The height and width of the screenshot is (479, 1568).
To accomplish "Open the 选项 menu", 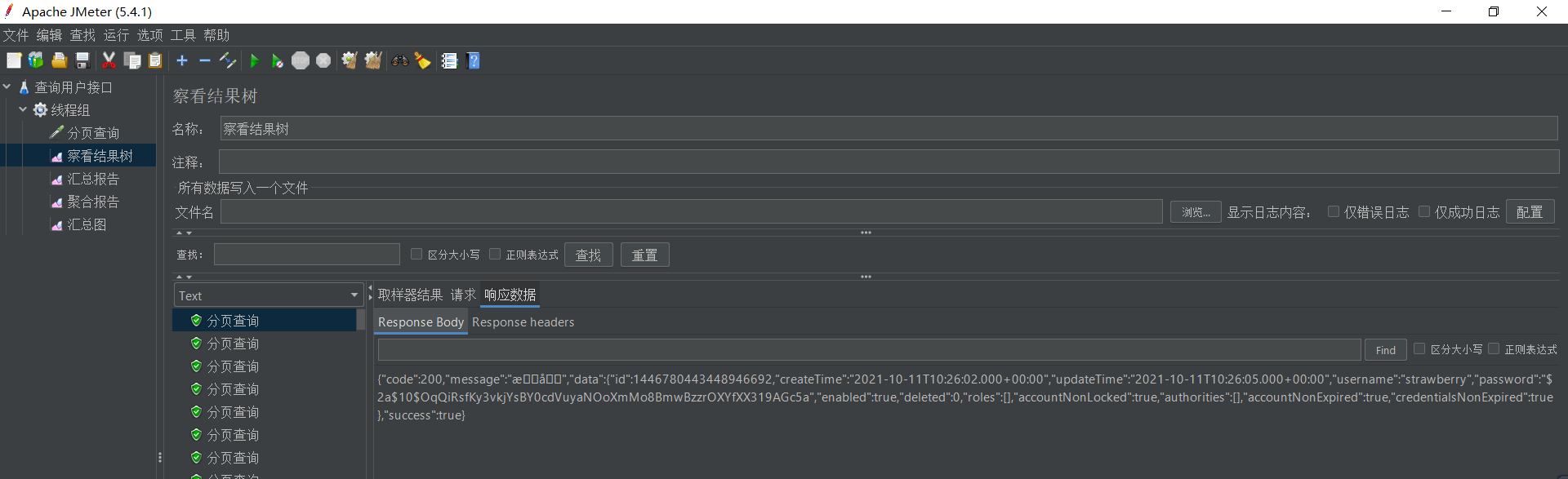I will 149,35.
